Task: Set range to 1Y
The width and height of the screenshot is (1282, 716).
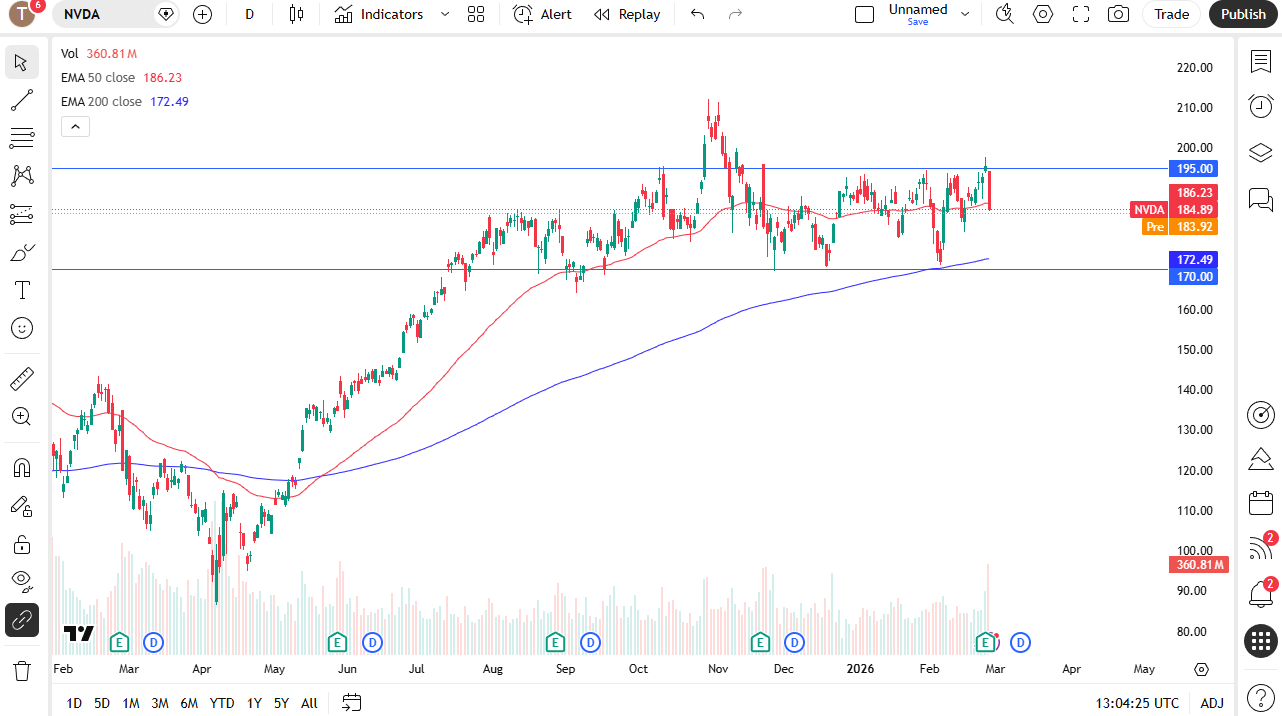Action: (x=254, y=703)
